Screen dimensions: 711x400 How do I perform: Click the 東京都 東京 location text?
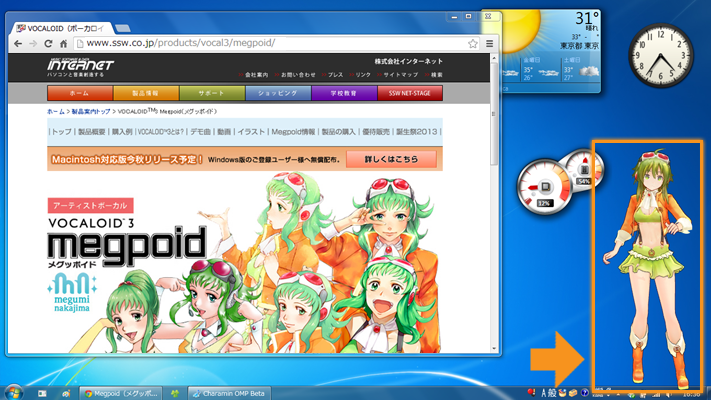(x=579, y=46)
